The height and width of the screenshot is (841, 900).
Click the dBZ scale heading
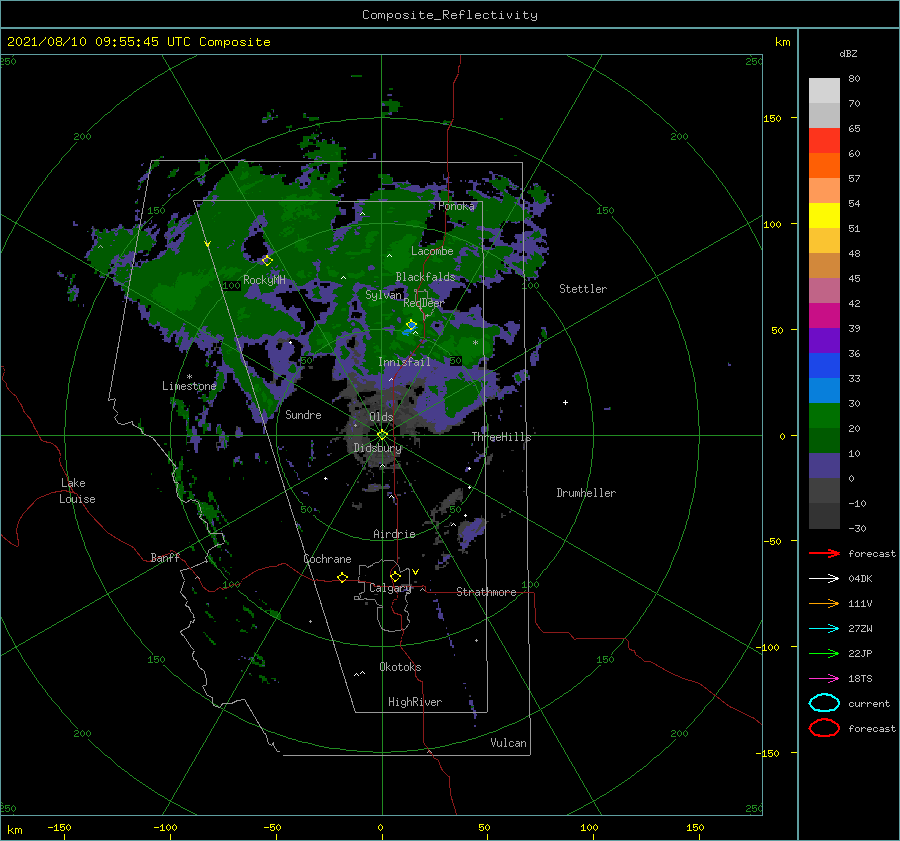tap(848, 53)
